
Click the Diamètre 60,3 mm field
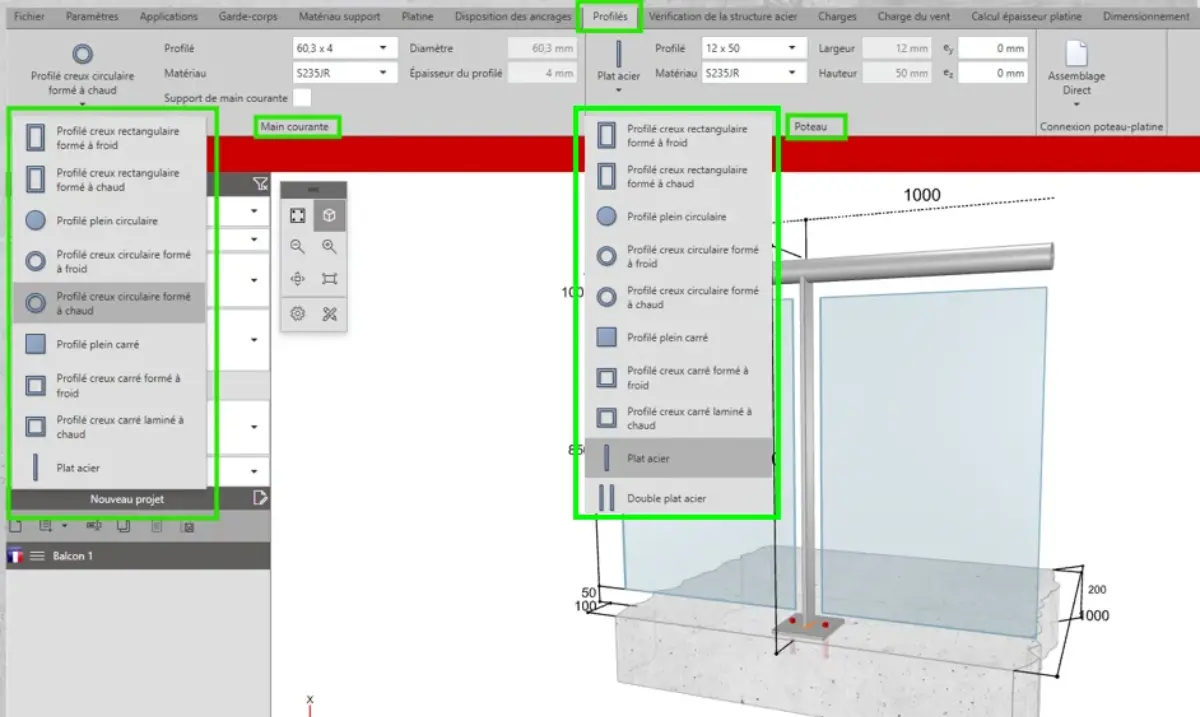pos(543,48)
